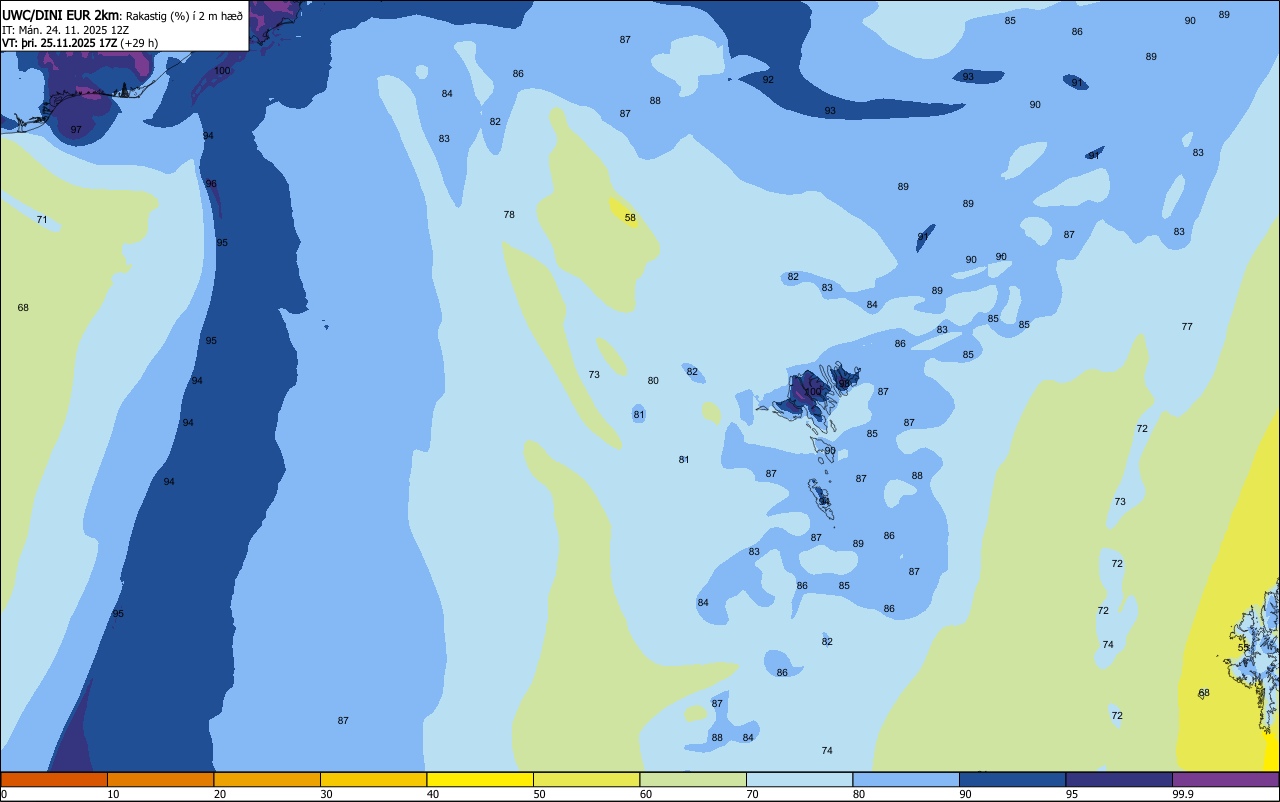The width and height of the screenshot is (1280, 802).
Task: Click the '60' legend tick label
Action: (646, 794)
